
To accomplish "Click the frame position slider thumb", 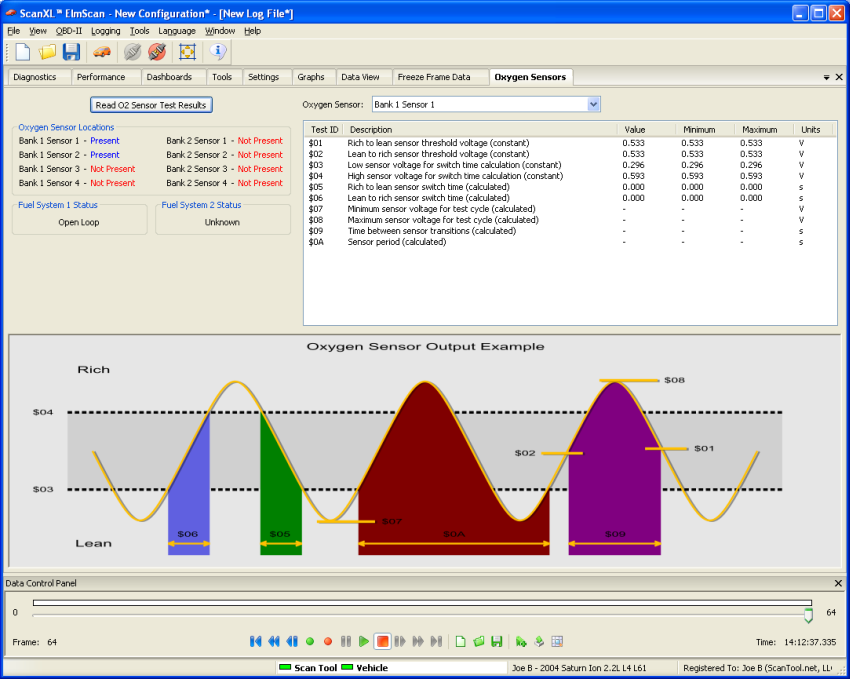I will pos(808,615).
